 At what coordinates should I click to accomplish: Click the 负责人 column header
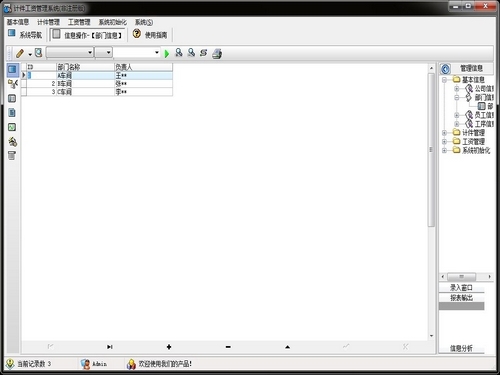143,67
